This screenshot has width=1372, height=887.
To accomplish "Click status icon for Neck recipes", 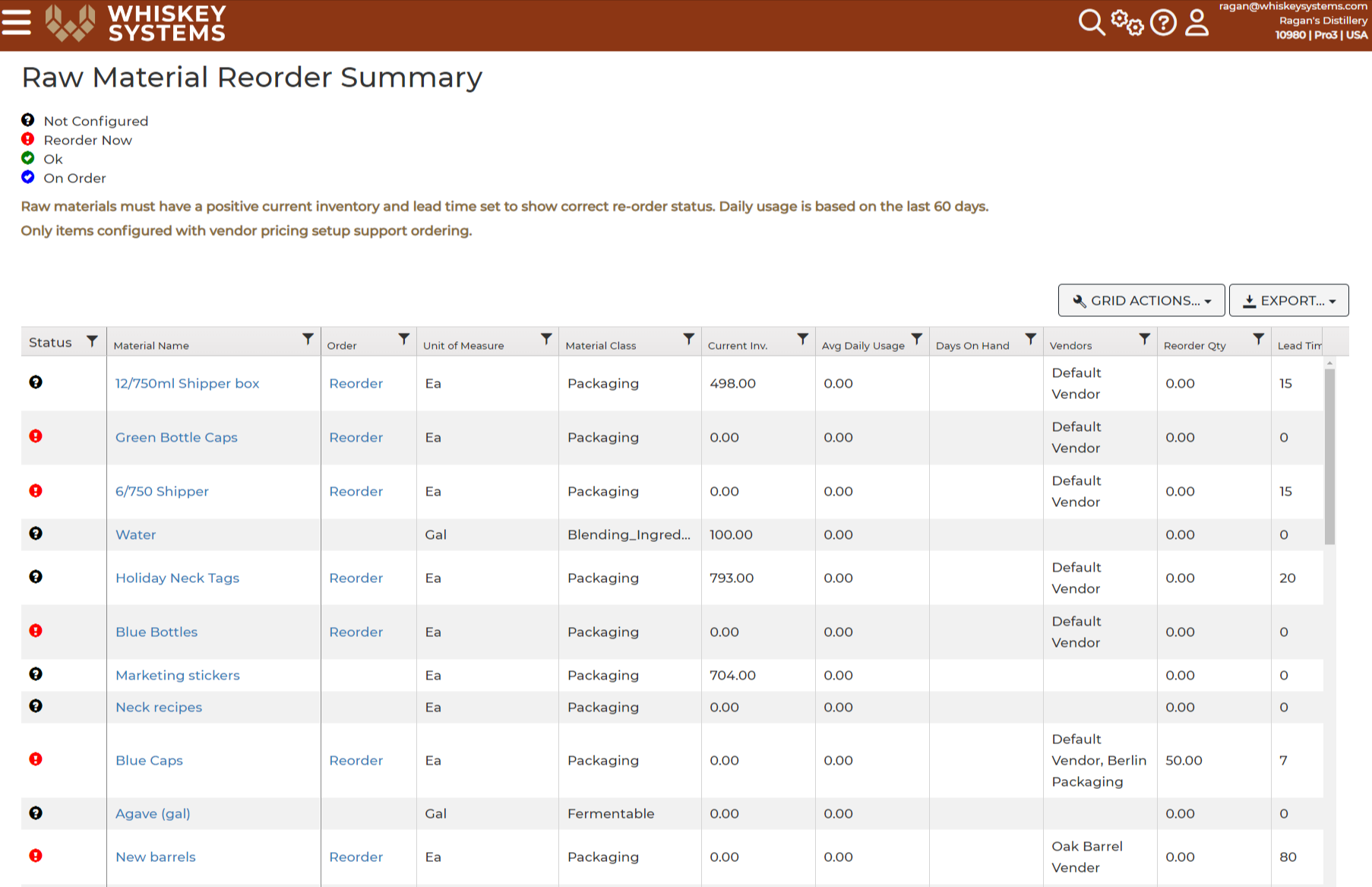I will click(x=36, y=706).
